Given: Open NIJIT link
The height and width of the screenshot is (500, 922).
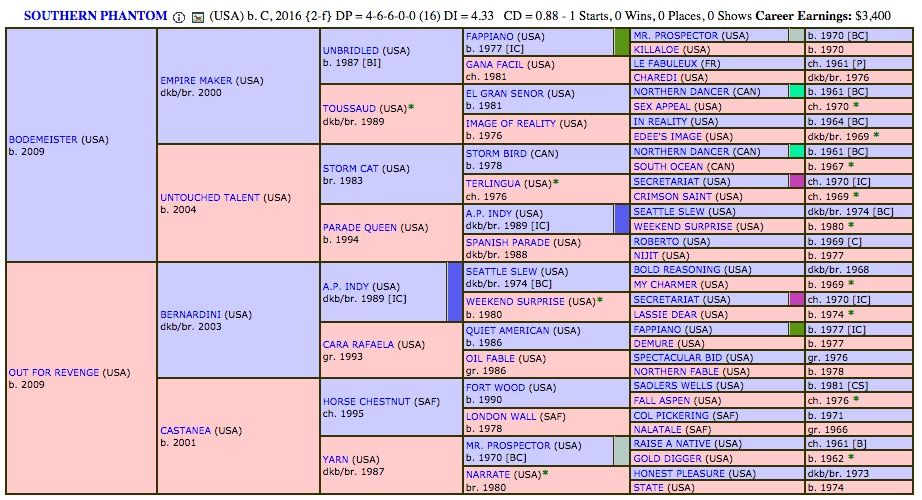Looking at the screenshot, I should pyautogui.click(x=645, y=256).
